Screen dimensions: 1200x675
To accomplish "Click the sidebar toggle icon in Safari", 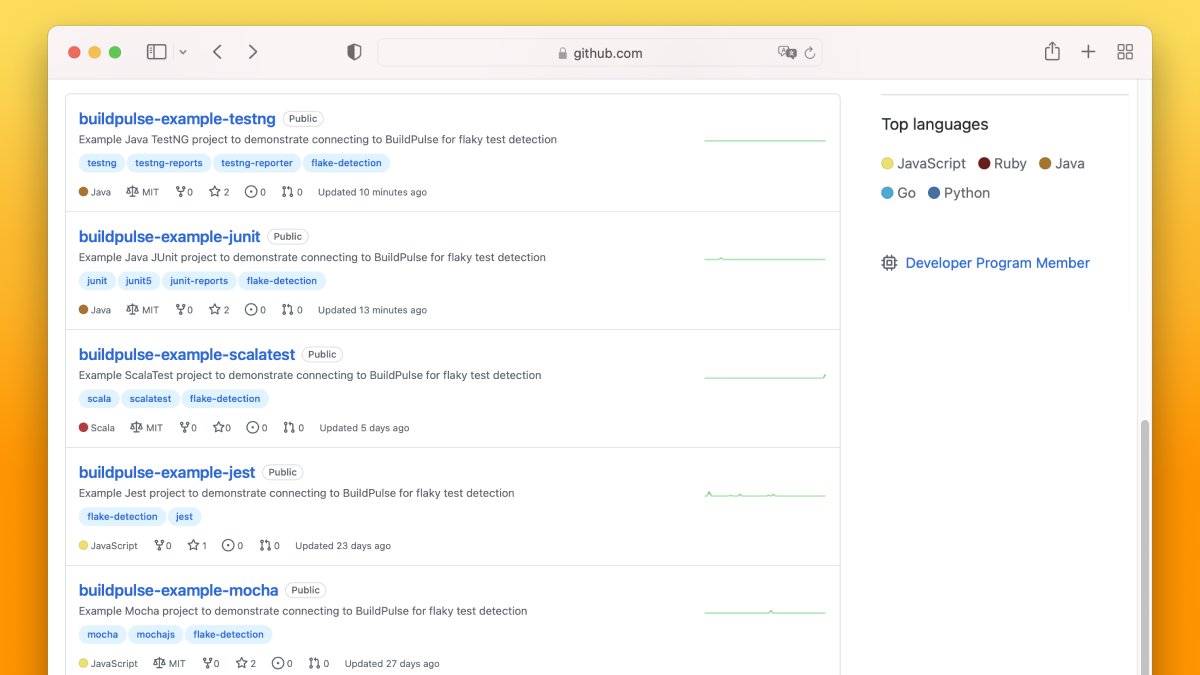I will [x=157, y=51].
